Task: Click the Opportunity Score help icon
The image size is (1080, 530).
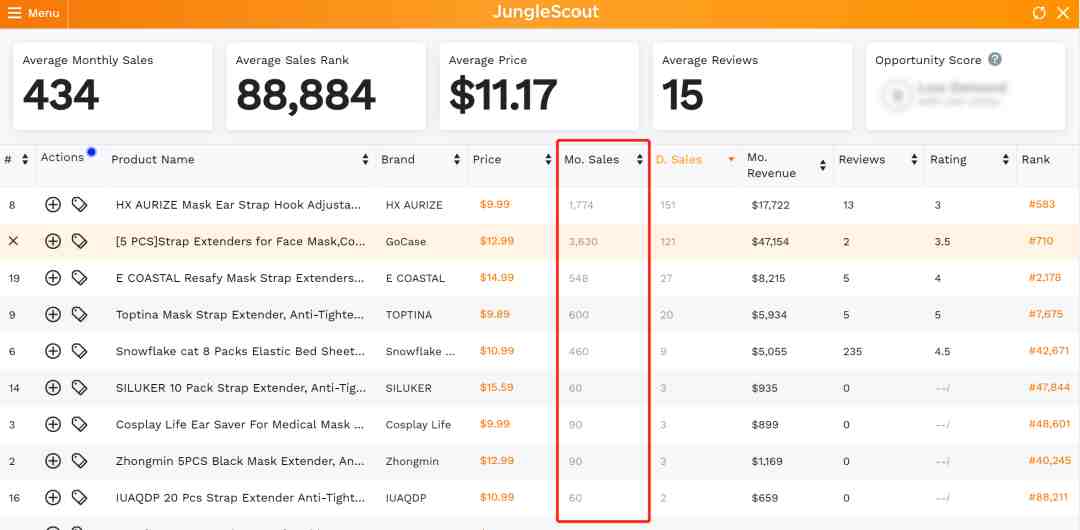Action: [995, 60]
